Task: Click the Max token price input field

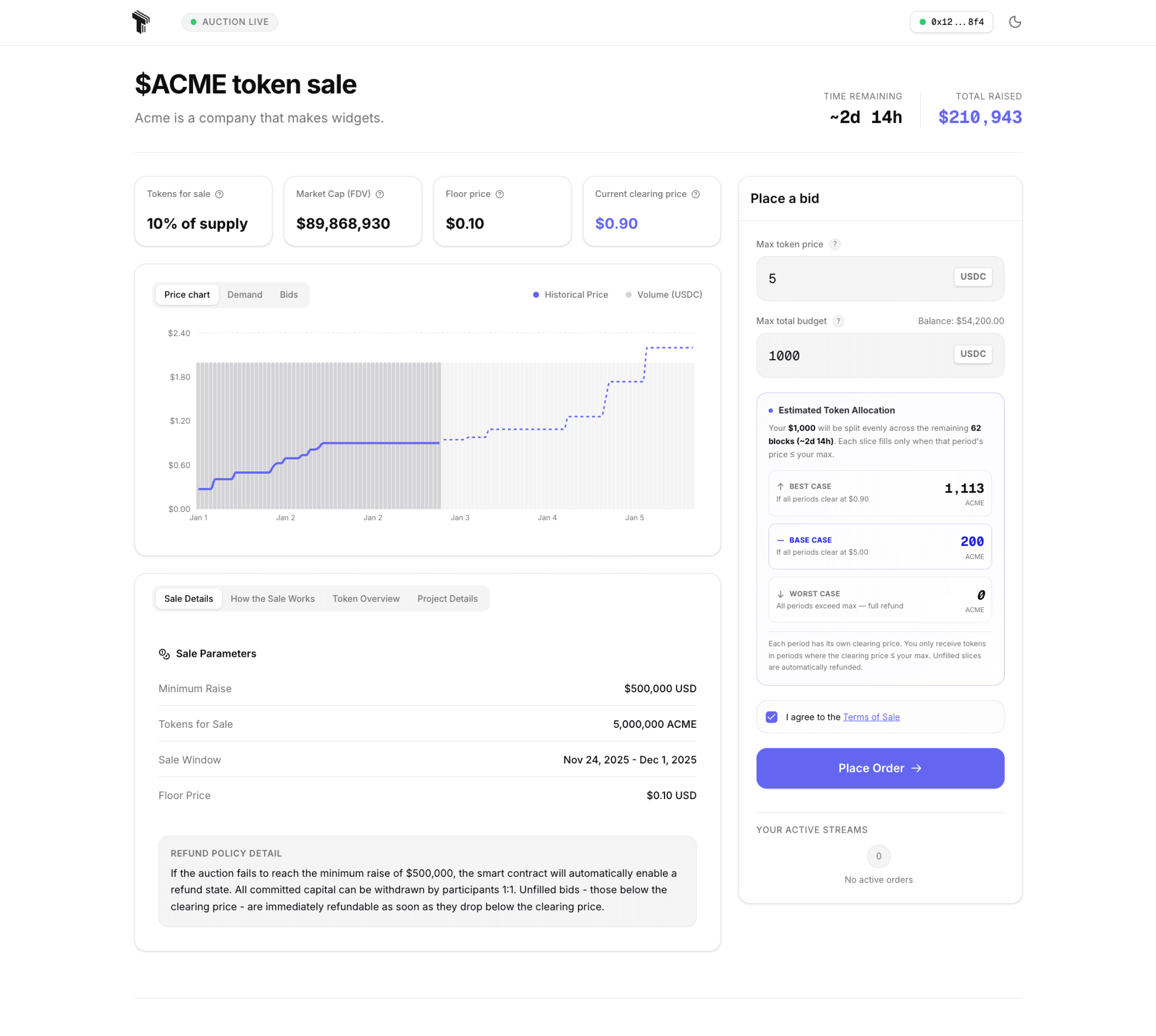Action: 854,278
